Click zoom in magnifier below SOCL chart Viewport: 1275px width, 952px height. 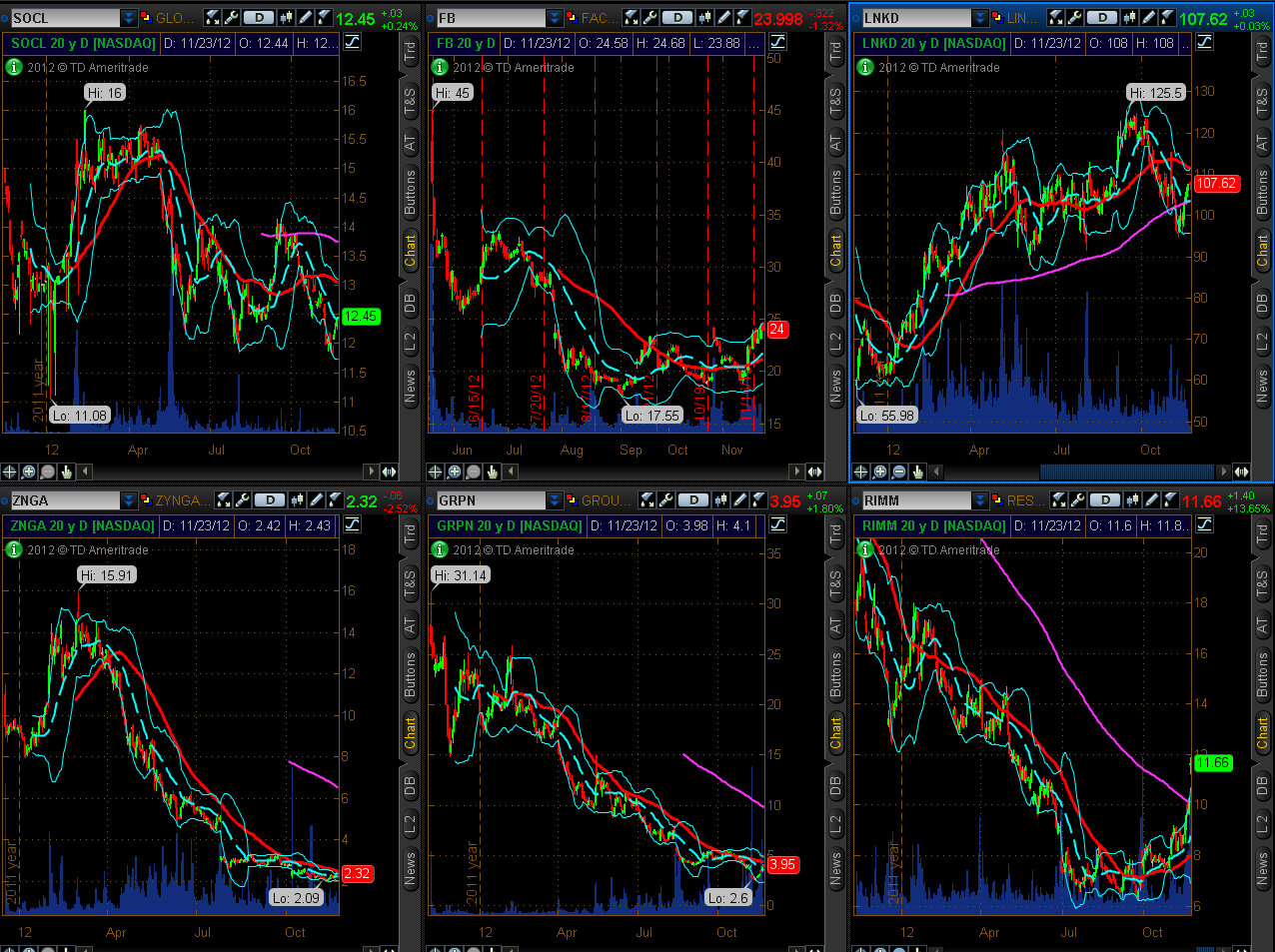coord(28,472)
